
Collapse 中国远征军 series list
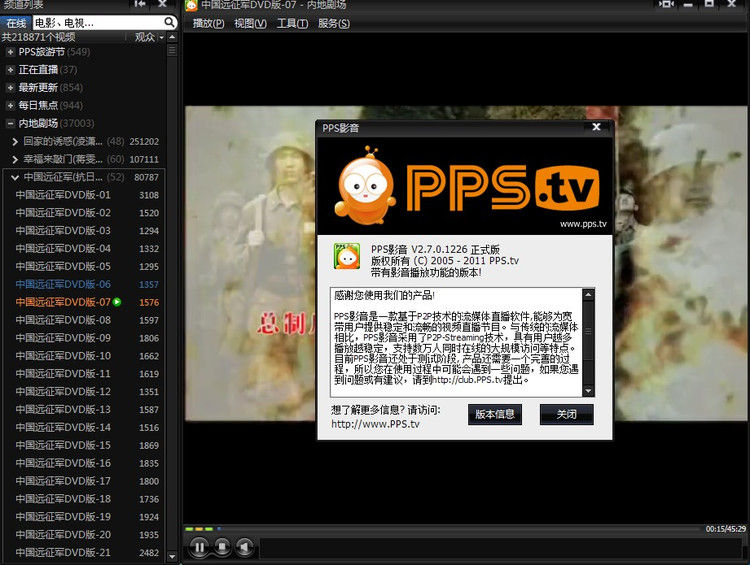[15, 177]
